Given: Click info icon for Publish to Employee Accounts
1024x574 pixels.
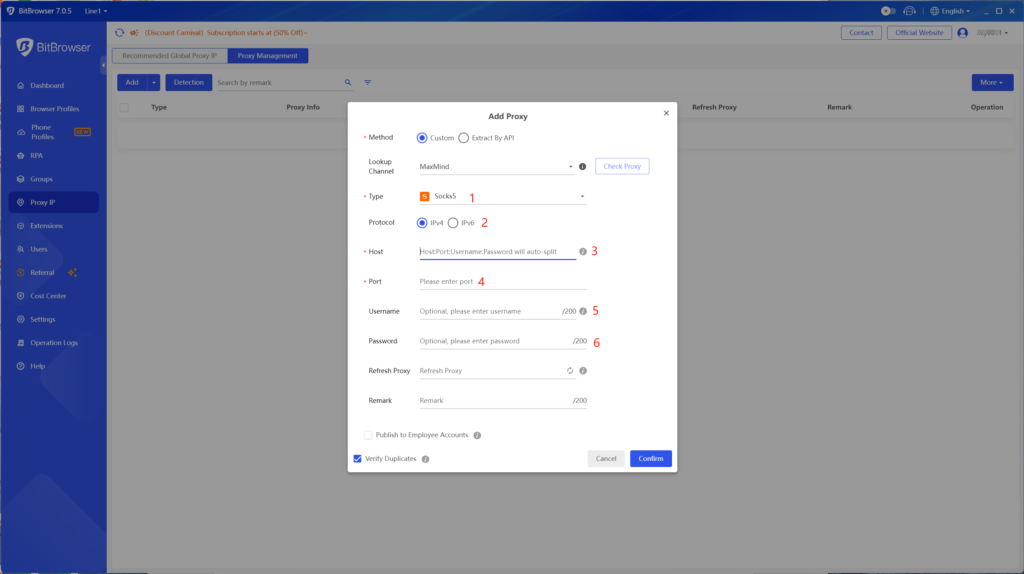Looking at the screenshot, I should coord(477,436).
